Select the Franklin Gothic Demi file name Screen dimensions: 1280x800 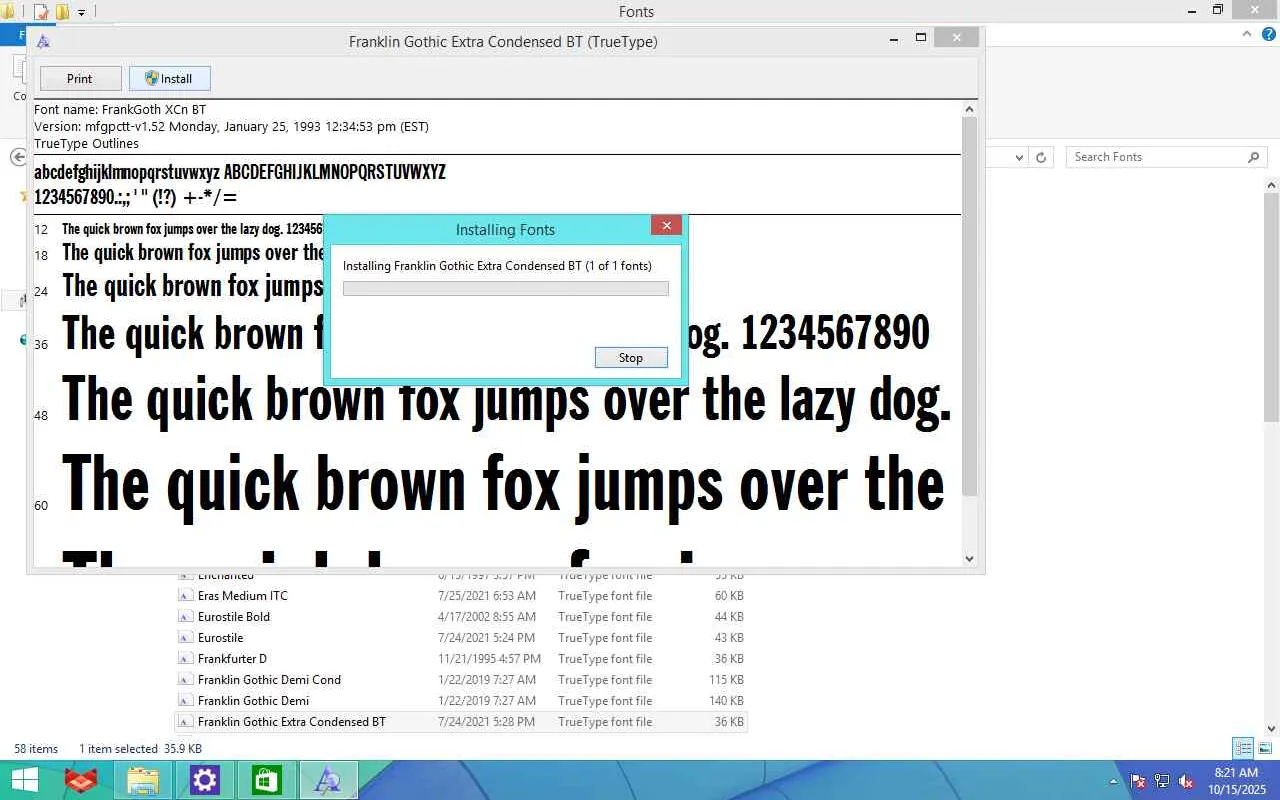[x=254, y=701]
